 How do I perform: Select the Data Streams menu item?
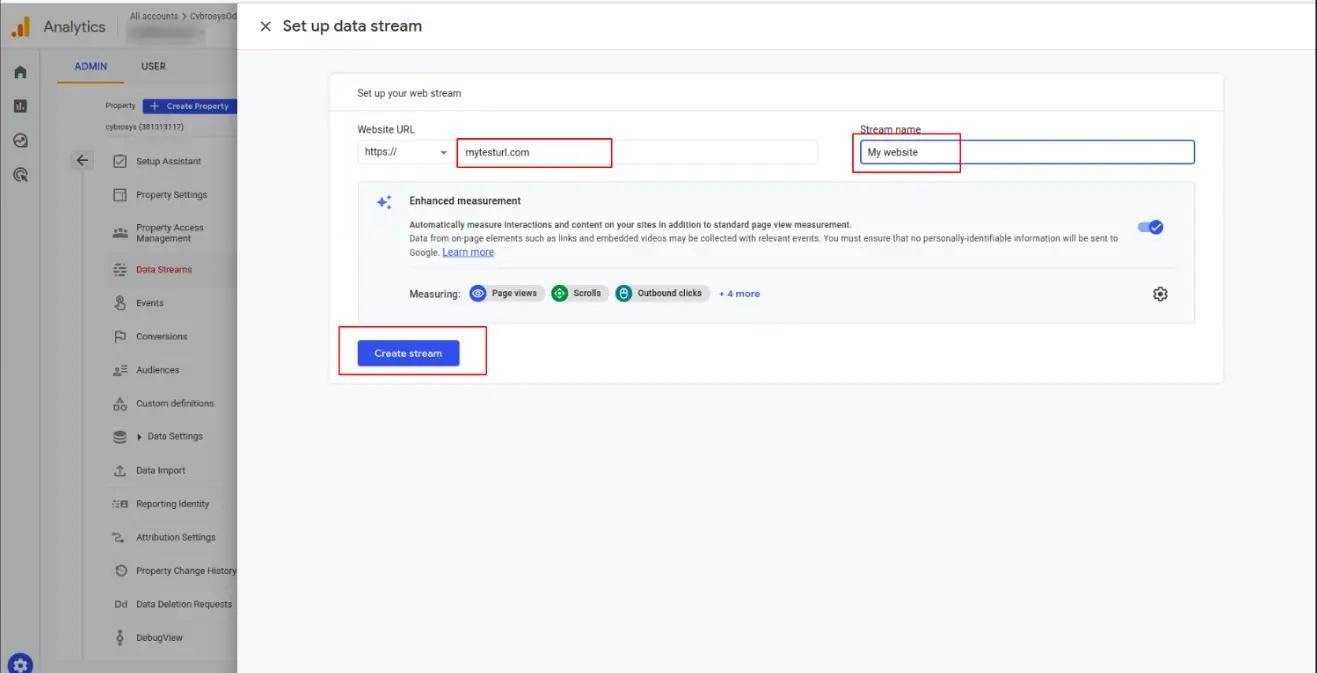(x=165, y=269)
